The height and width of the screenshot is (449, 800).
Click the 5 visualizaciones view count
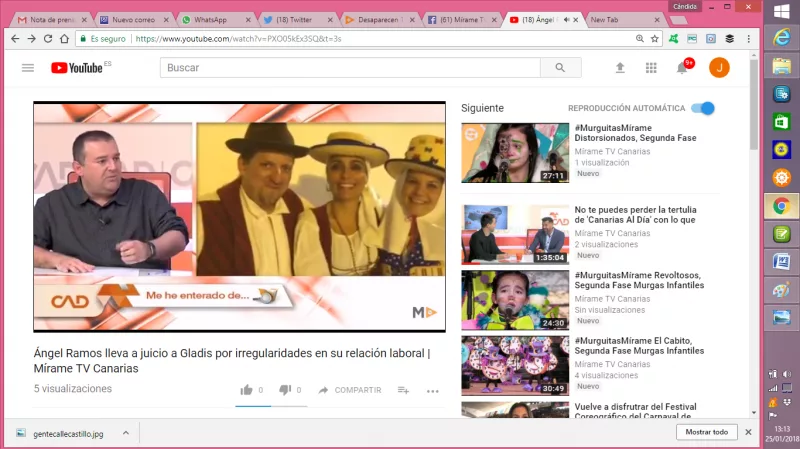click(73, 389)
